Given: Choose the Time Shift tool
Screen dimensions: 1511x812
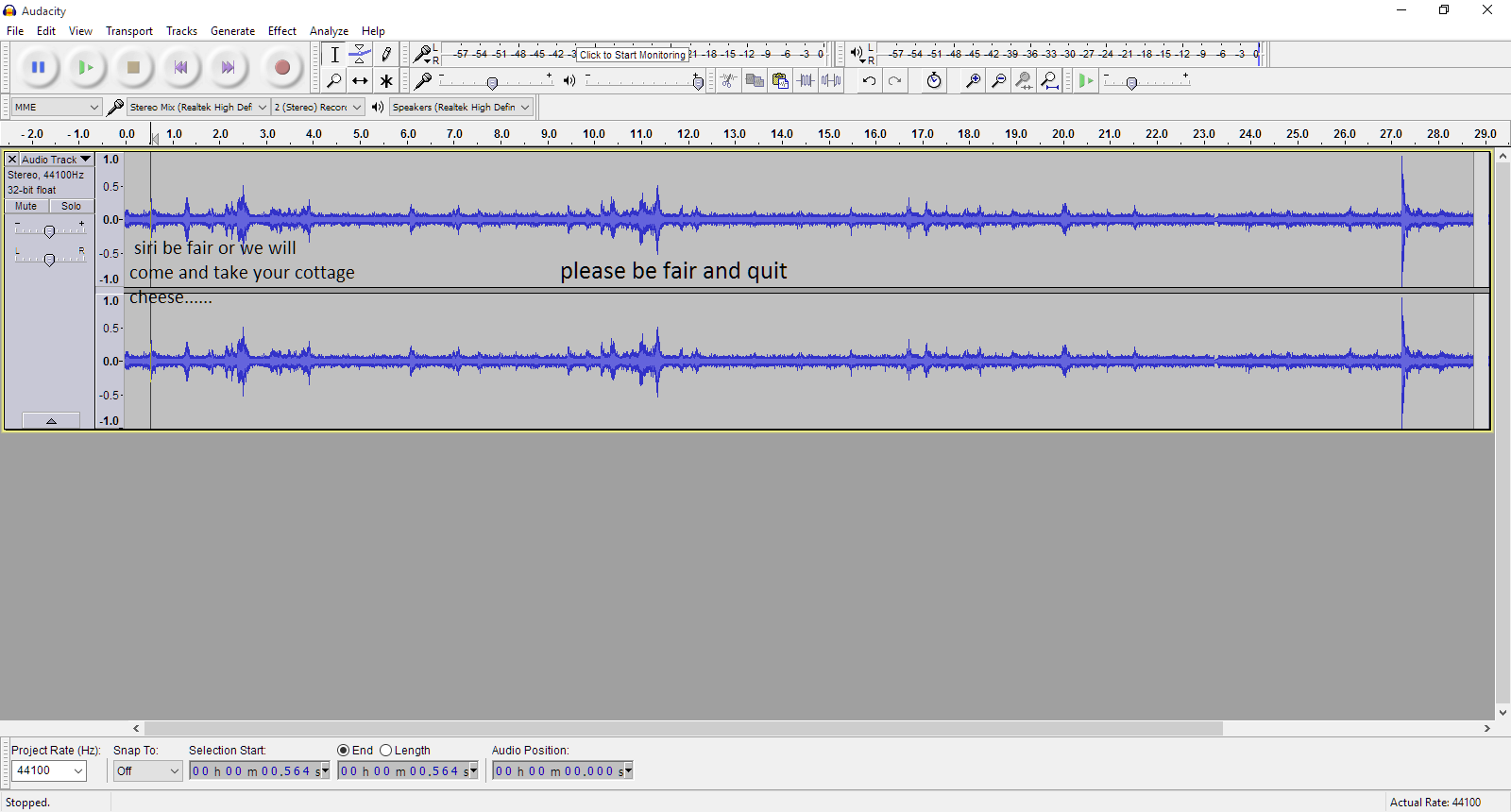Looking at the screenshot, I should pos(360,81).
